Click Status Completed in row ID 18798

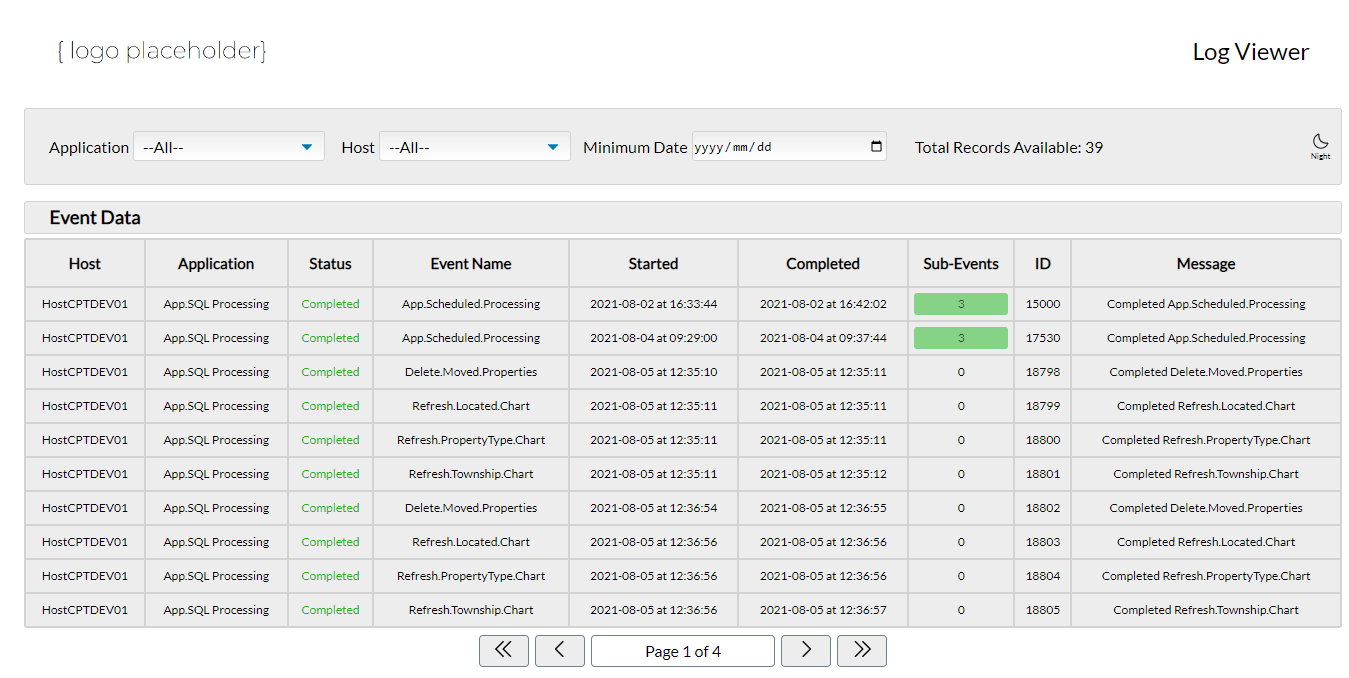330,372
